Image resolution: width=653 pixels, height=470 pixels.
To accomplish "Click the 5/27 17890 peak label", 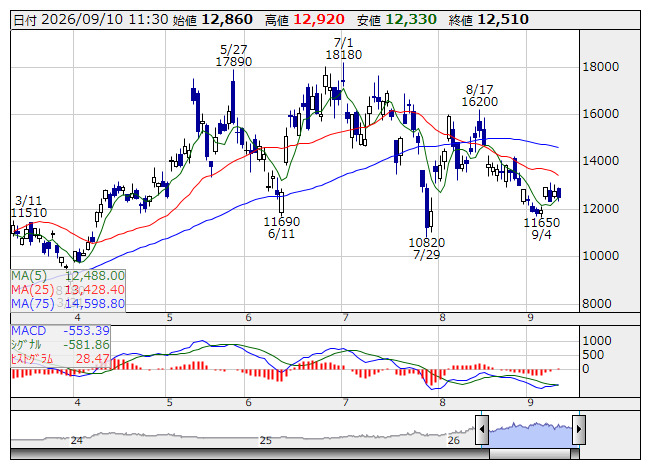I will [x=234, y=56].
